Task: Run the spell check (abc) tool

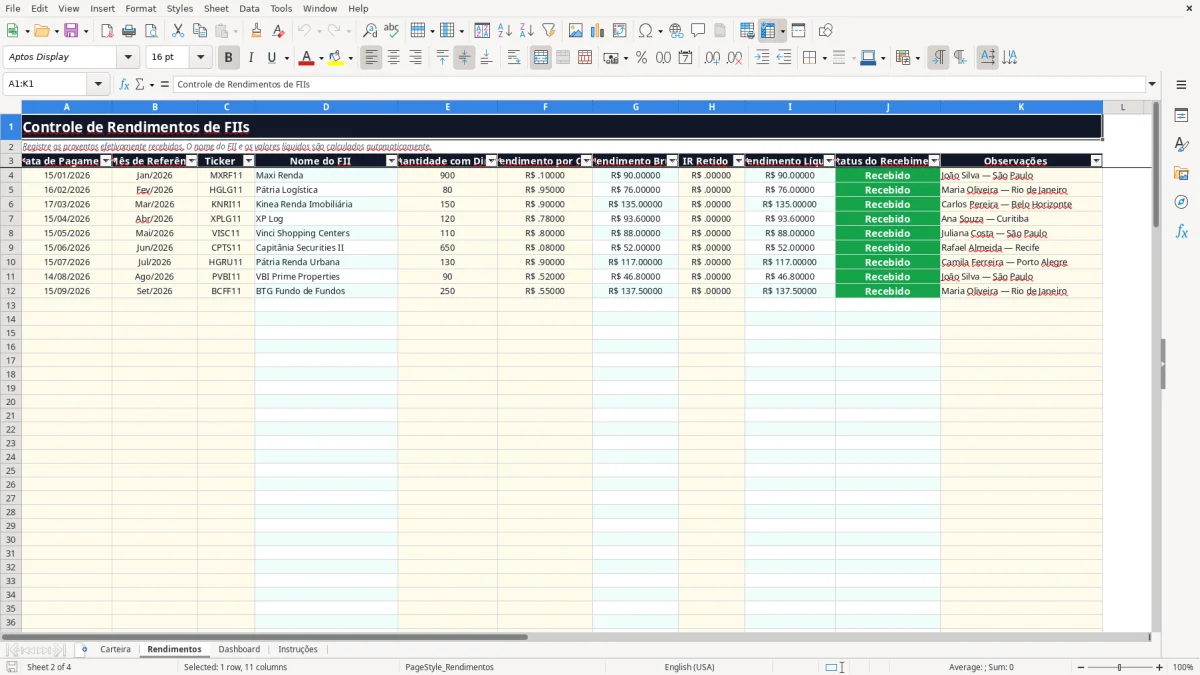Action: tap(392, 31)
